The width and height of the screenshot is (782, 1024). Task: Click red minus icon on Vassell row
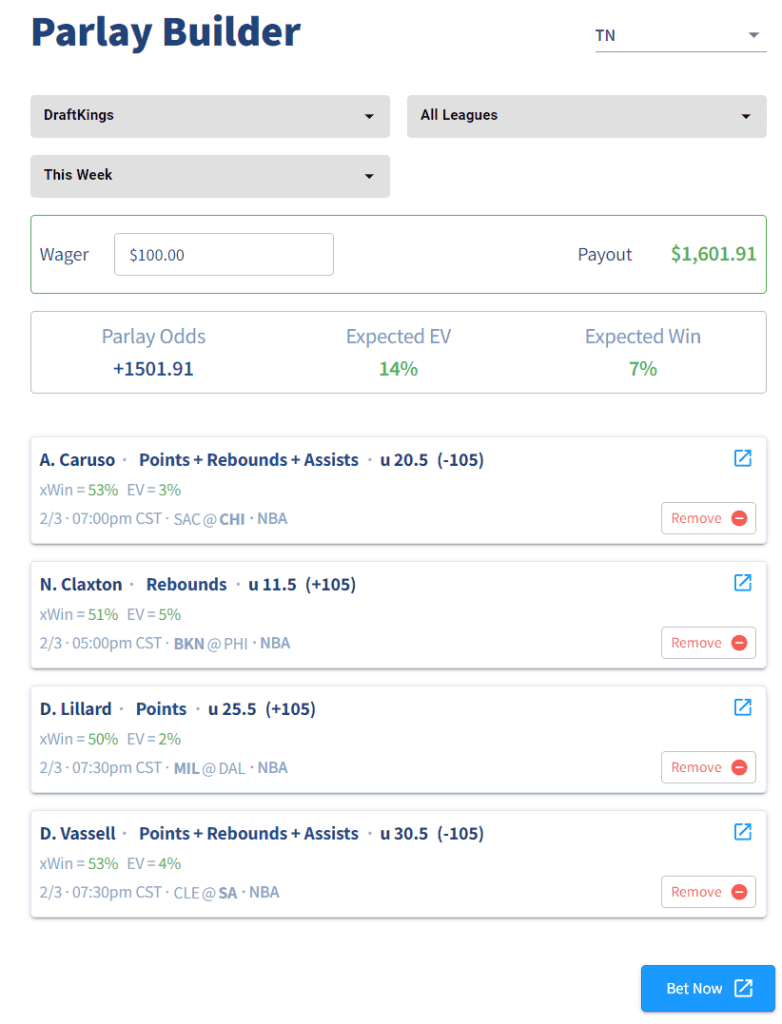[x=739, y=892]
